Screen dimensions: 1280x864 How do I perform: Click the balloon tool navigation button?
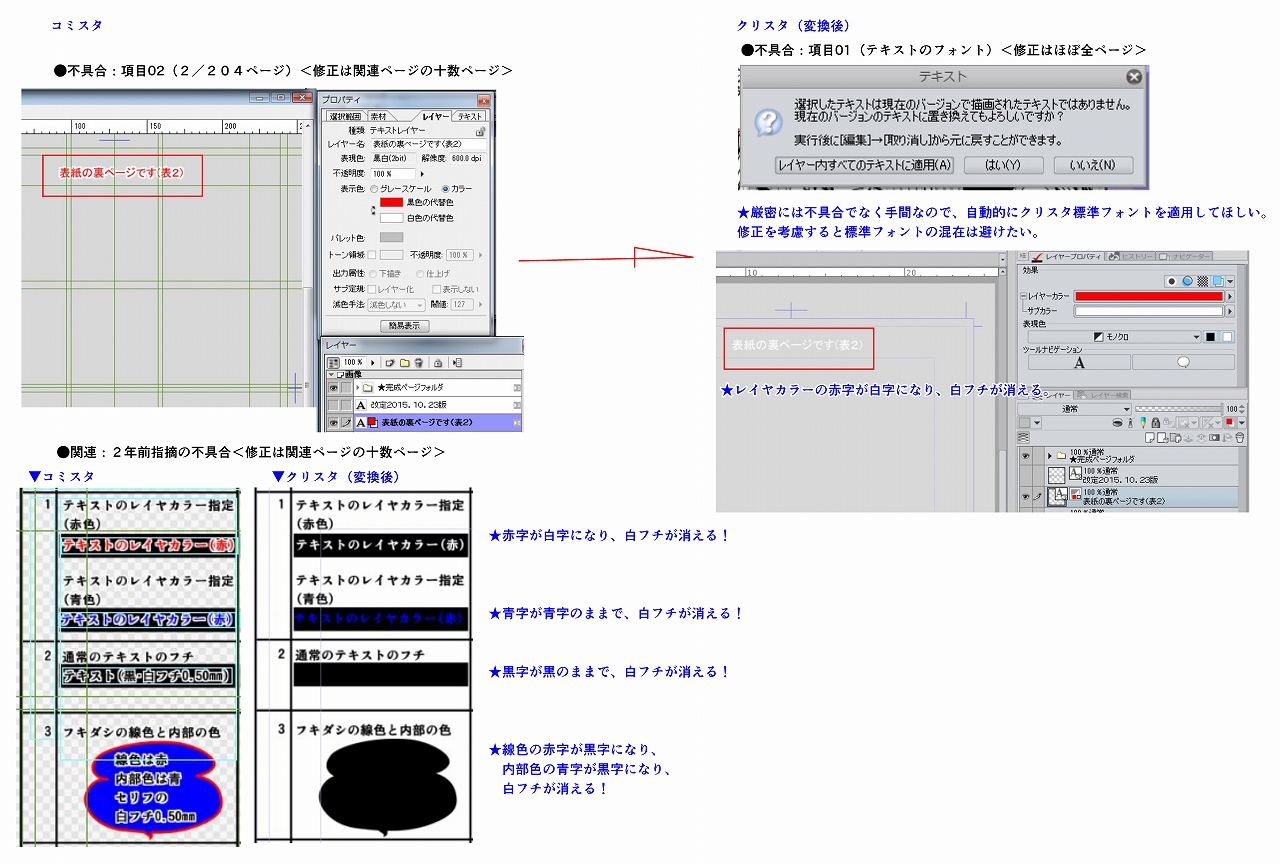click(1183, 362)
